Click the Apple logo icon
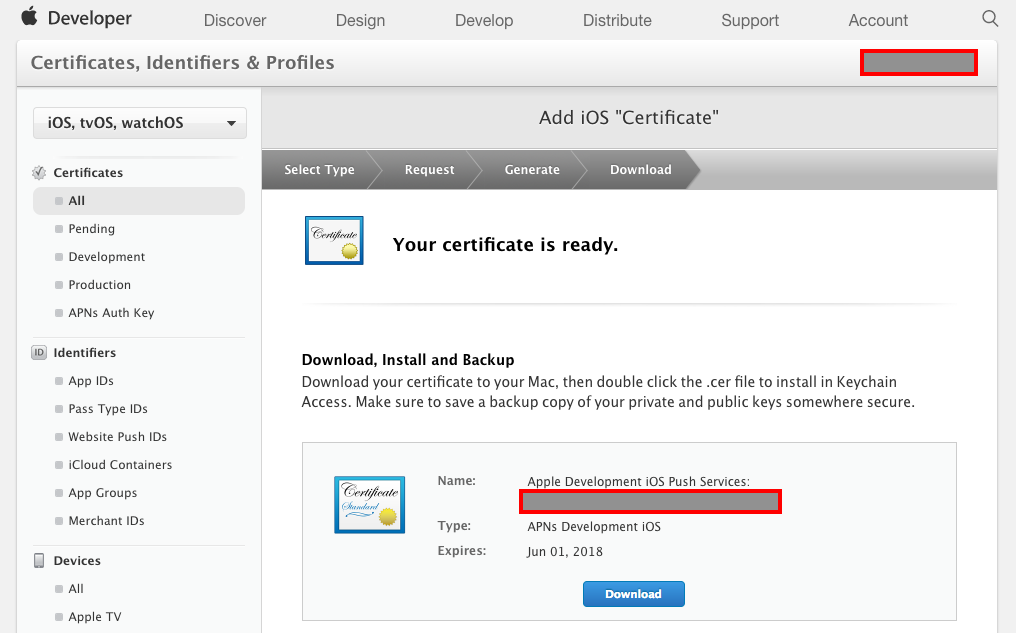Viewport: 1016px width, 633px height. click(x=29, y=17)
